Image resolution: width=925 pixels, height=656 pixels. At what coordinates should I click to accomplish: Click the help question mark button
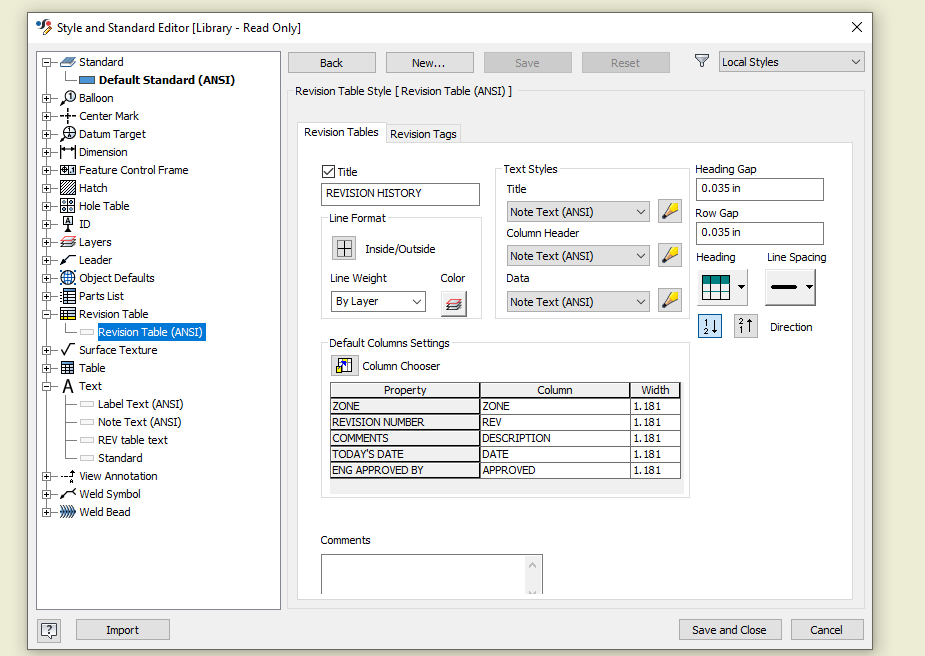click(x=48, y=629)
